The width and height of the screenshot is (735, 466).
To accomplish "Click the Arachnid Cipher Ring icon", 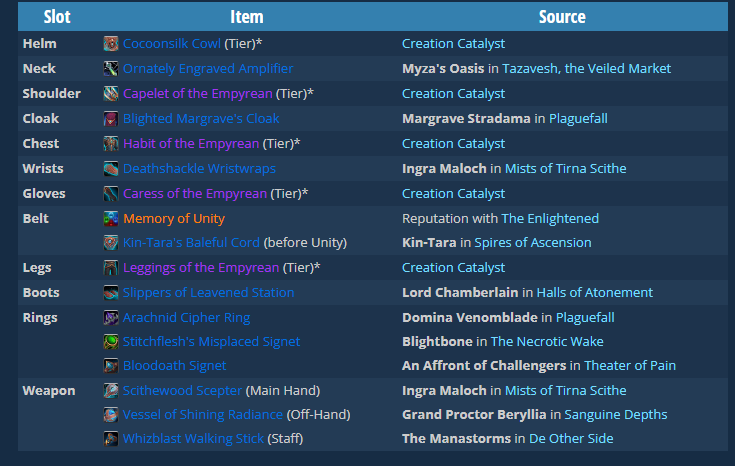I will pos(111,318).
